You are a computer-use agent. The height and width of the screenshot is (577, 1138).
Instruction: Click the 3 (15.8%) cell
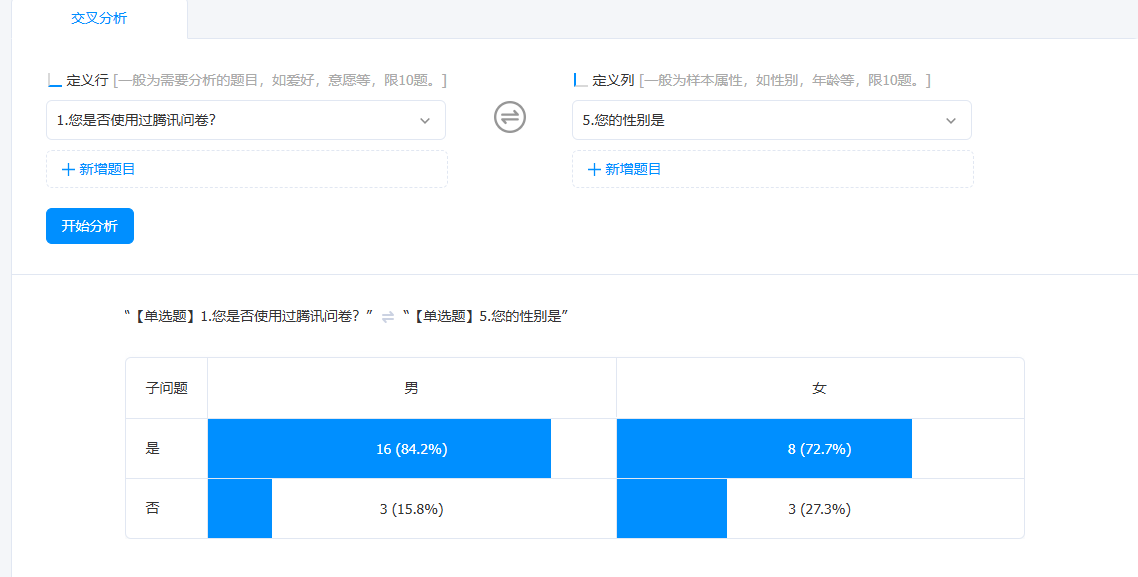[x=412, y=509]
